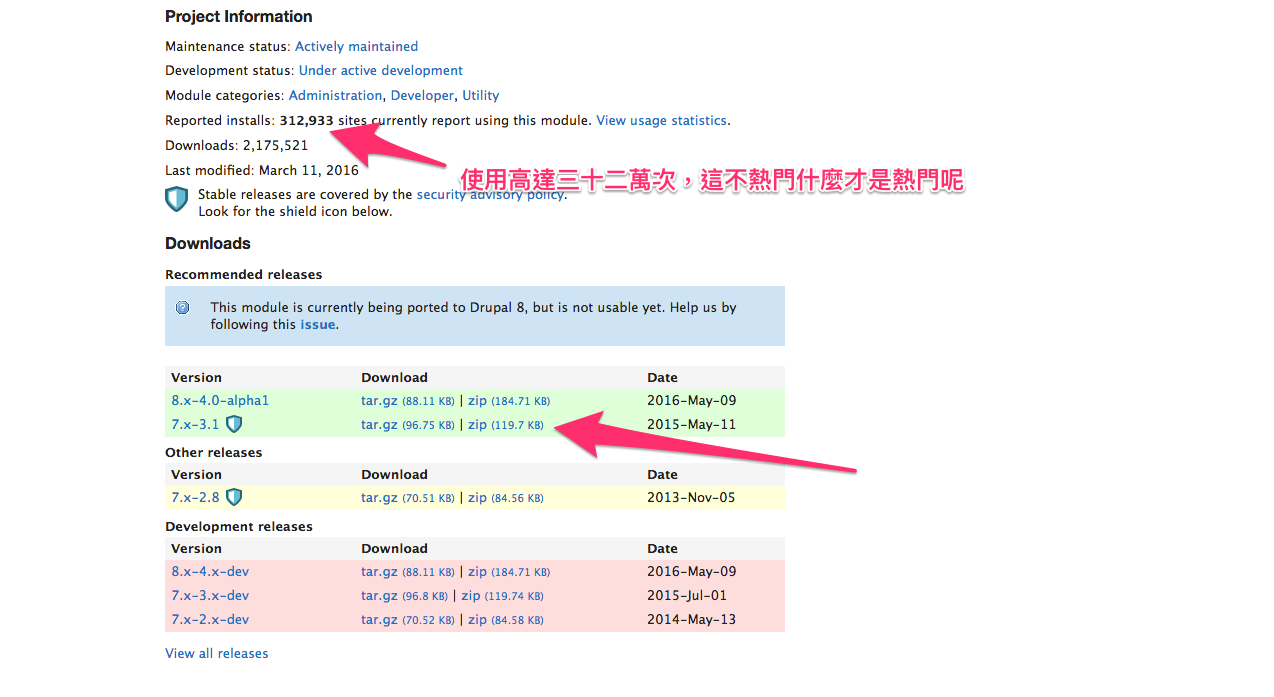Click the shield icon beside security advisory policy
This screenshot has width=1274, height=697.
click(176, 199)
